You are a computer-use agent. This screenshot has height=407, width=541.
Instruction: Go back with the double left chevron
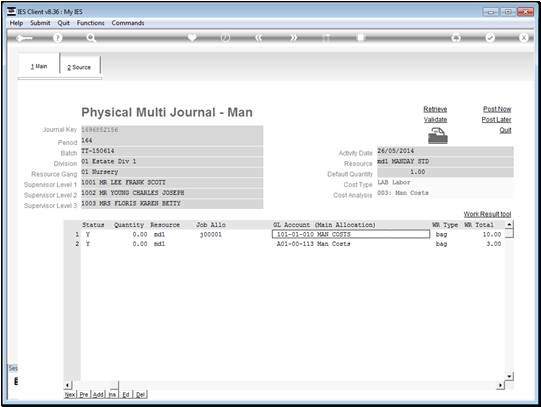pos(259,38)
